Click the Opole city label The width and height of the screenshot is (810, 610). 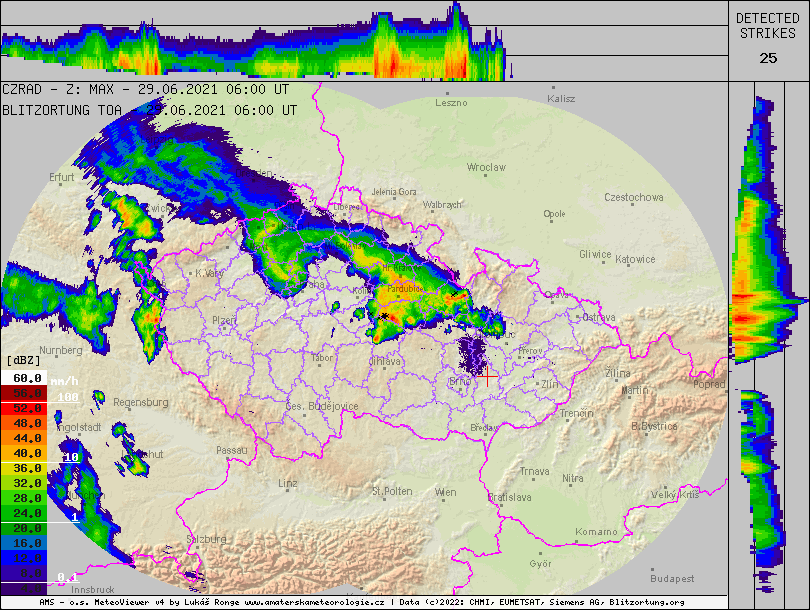(554, 214)
